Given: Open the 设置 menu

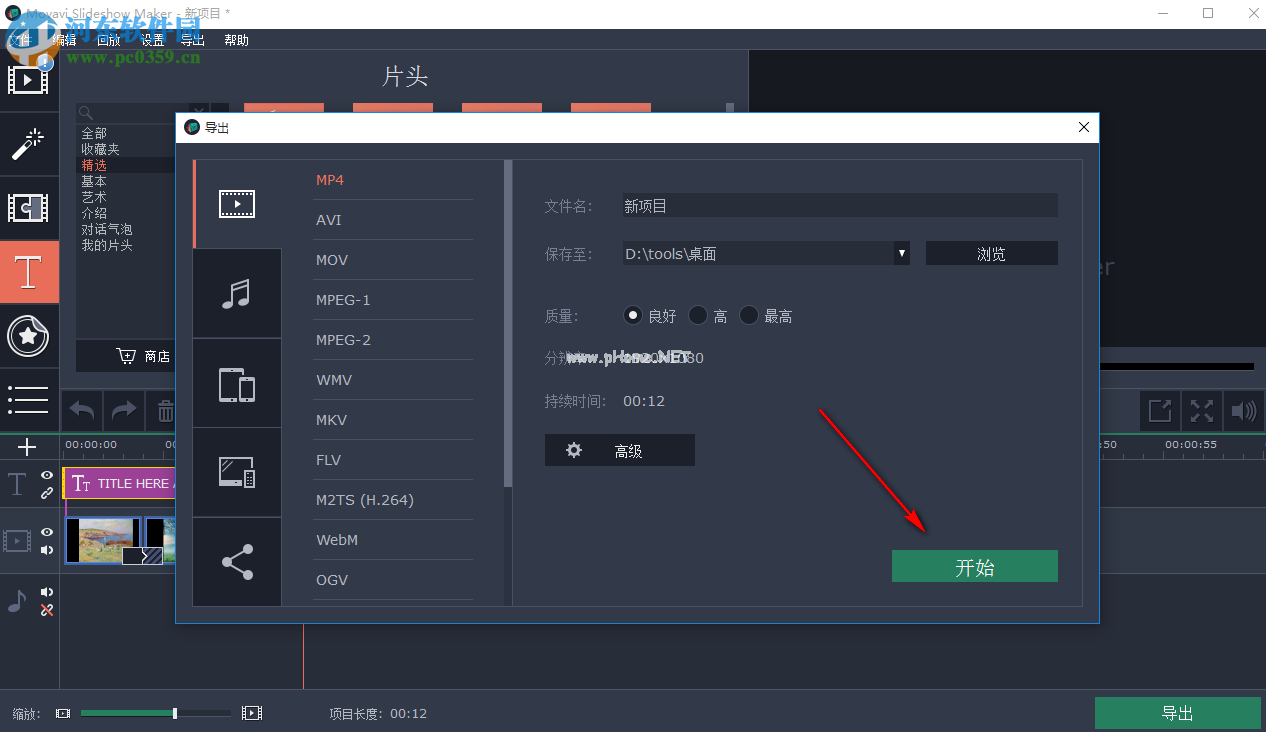Looking at the screenshot, I should tap(151, 40).
